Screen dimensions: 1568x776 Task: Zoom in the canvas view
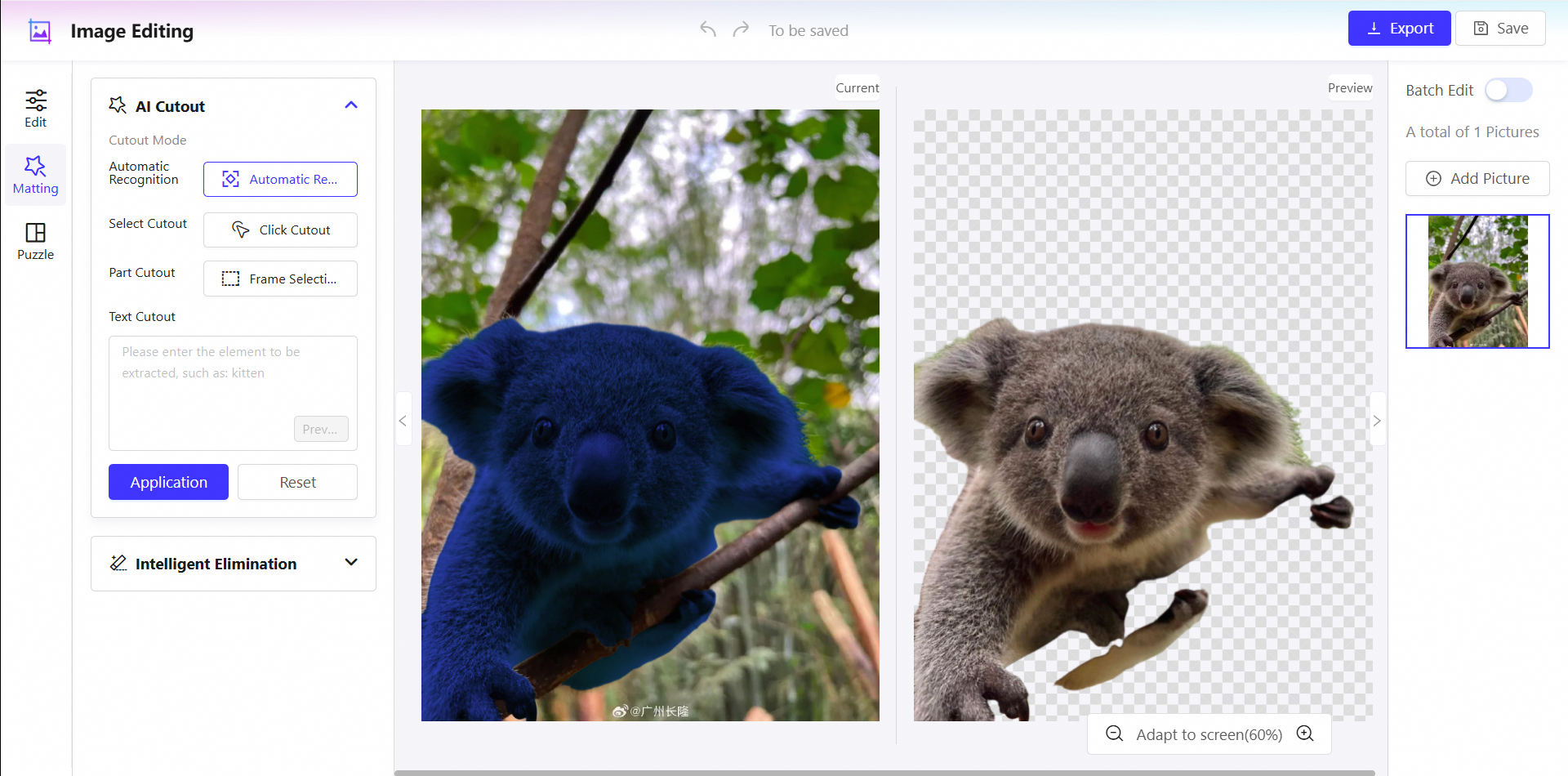(x=1305, y=734)
